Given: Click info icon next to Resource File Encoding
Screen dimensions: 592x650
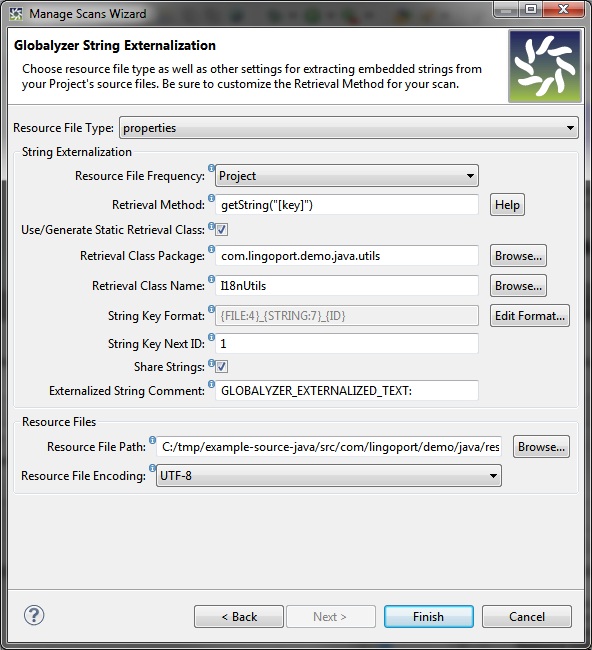Looking at the screenshot, I should pyautogui.click(x=153, y=468).
